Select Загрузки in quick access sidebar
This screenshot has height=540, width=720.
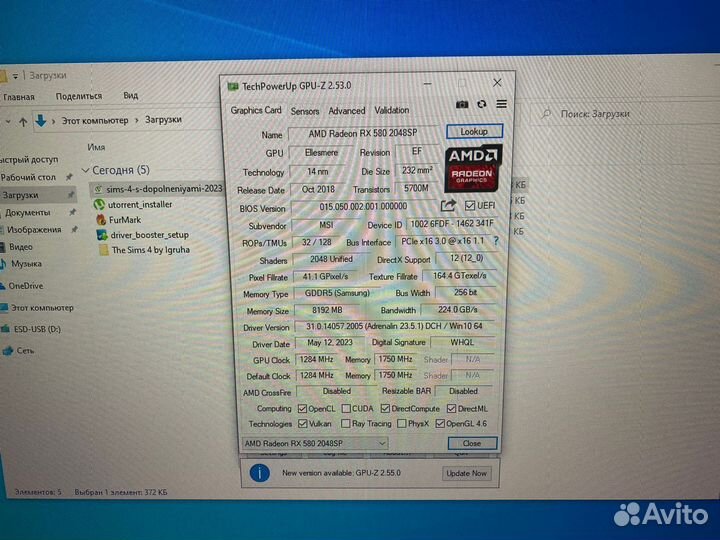38,195
